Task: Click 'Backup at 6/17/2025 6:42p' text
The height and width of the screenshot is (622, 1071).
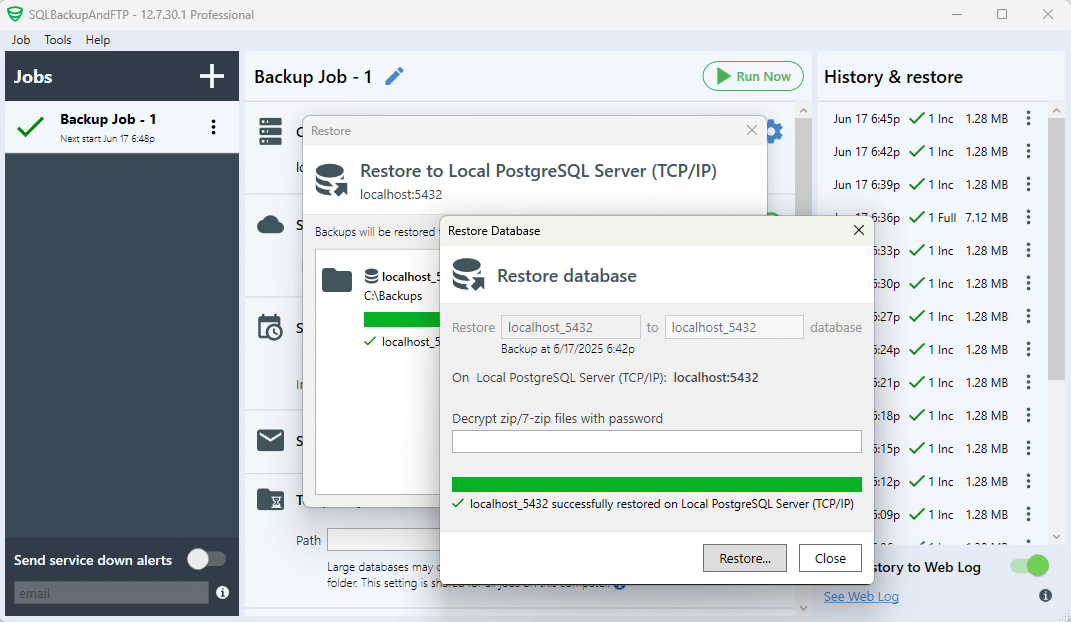Action: (568, 349)
